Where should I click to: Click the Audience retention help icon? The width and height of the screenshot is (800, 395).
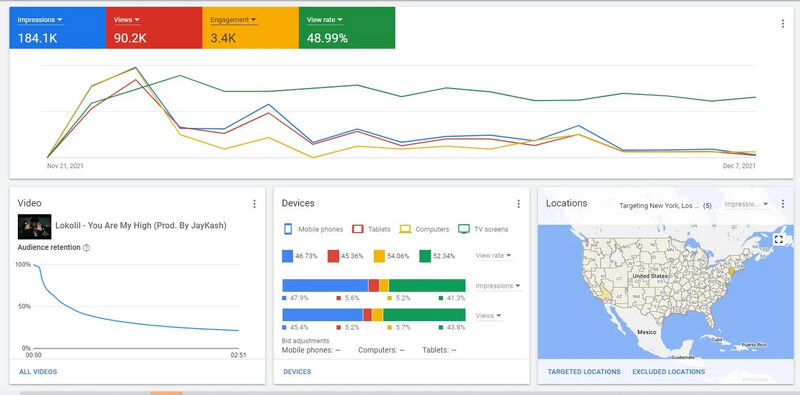86,248
